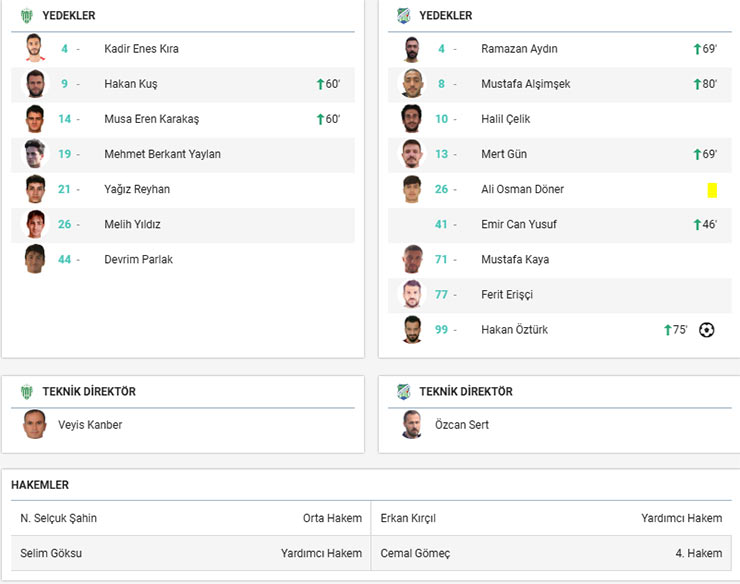Open Devrim Parlak's player profile link
Viewport: 740px width, 584px height.
tap(138, 259)
